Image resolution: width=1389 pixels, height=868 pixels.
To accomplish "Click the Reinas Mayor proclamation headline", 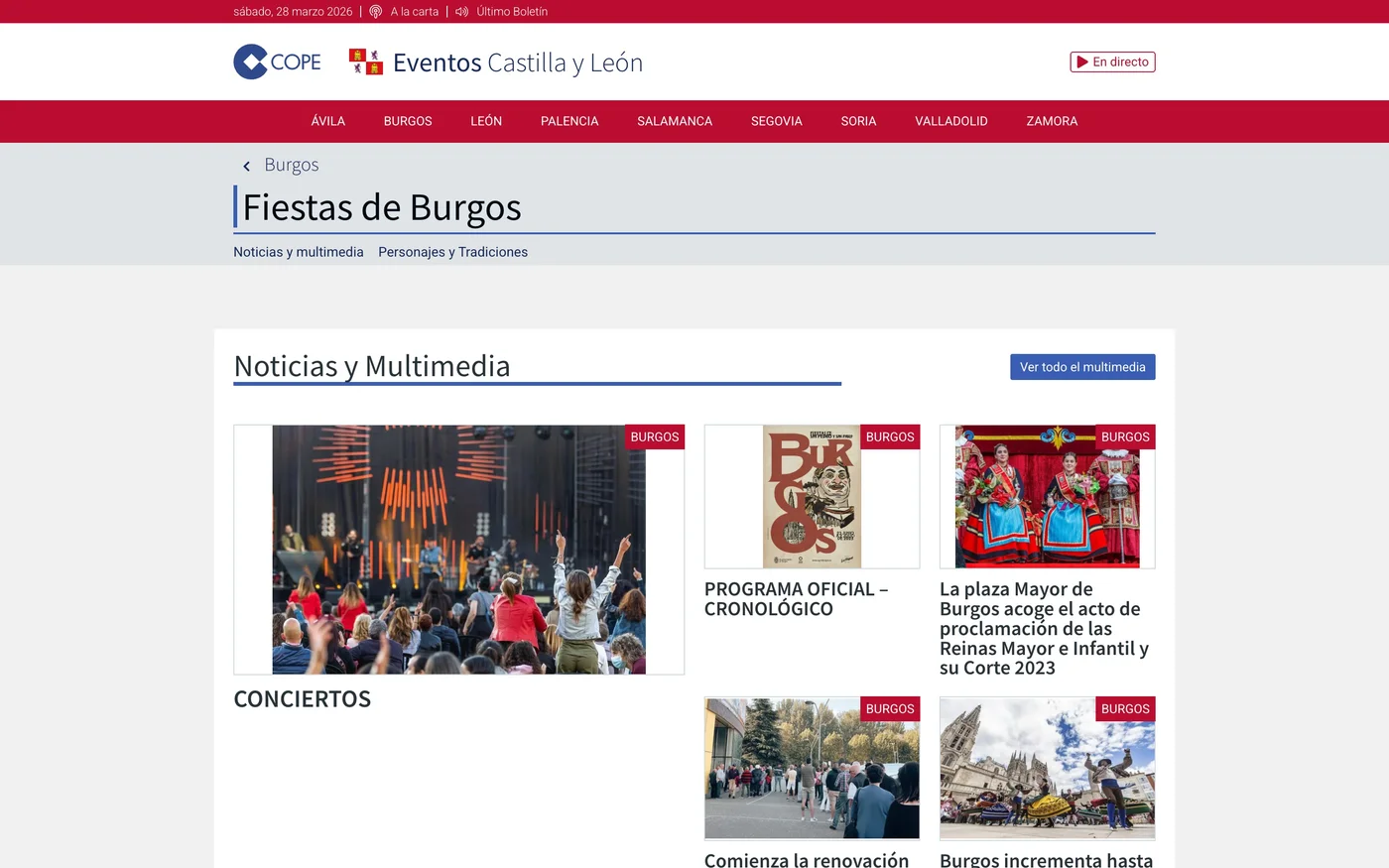I will coord(1045,628).
